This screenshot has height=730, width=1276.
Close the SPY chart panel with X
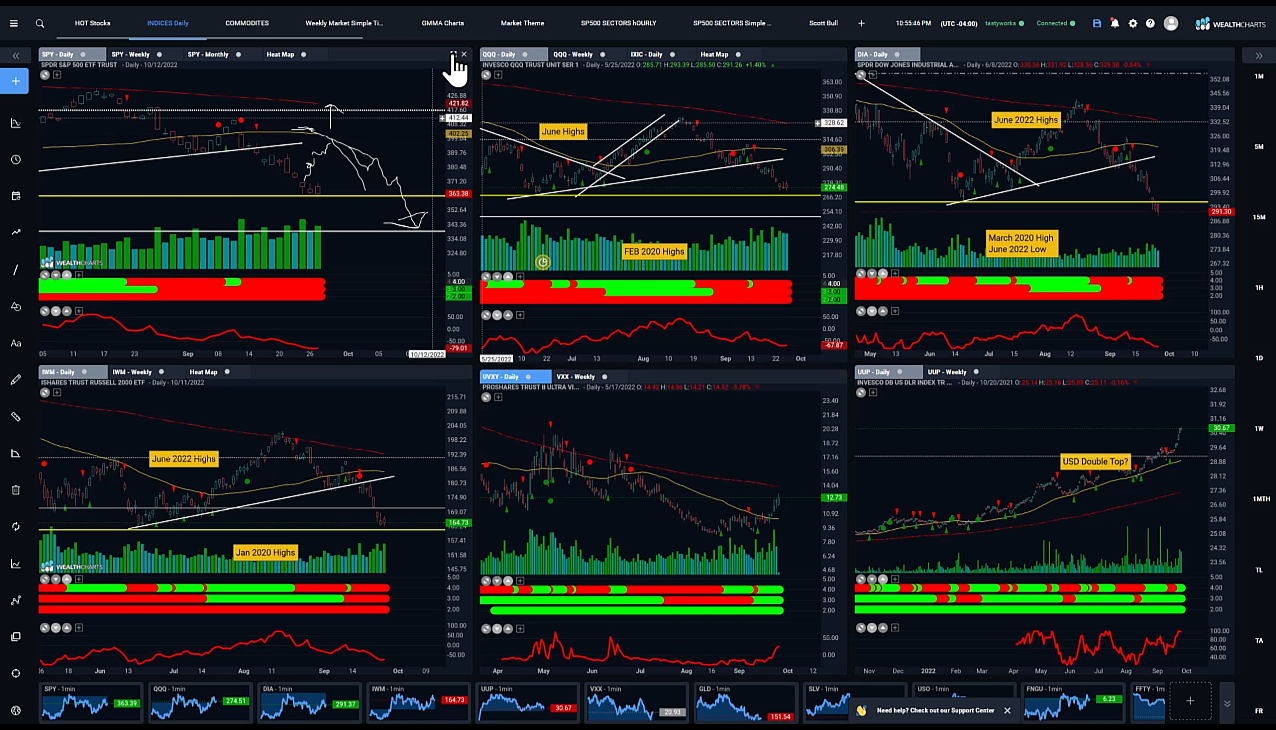(x=464, y=54)
